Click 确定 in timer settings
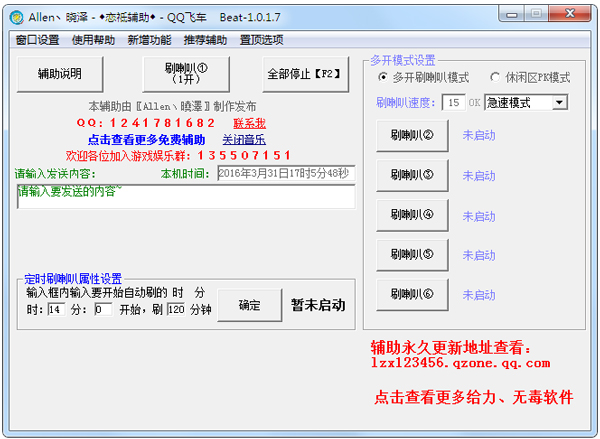The height and width of the screenshot is (439, 600). click(249, 305)
